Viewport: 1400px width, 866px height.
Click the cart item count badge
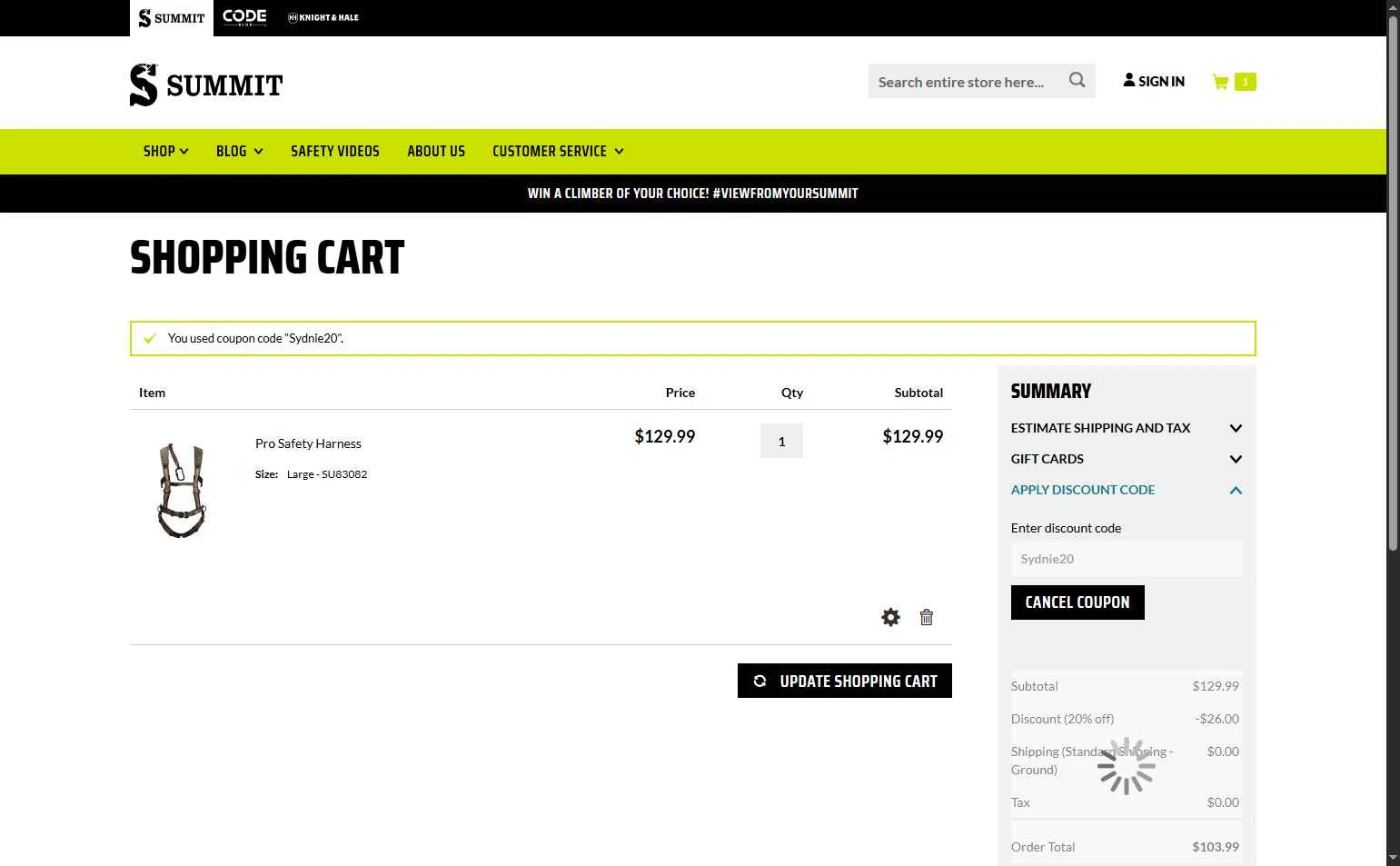(1245, 82)
